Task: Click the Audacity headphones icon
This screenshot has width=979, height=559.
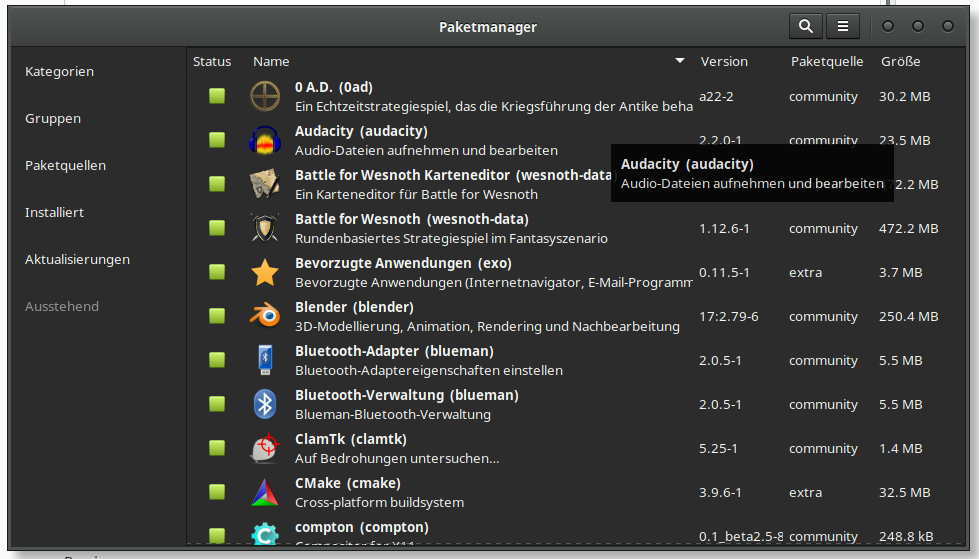Action: click(x=265, y=141)
